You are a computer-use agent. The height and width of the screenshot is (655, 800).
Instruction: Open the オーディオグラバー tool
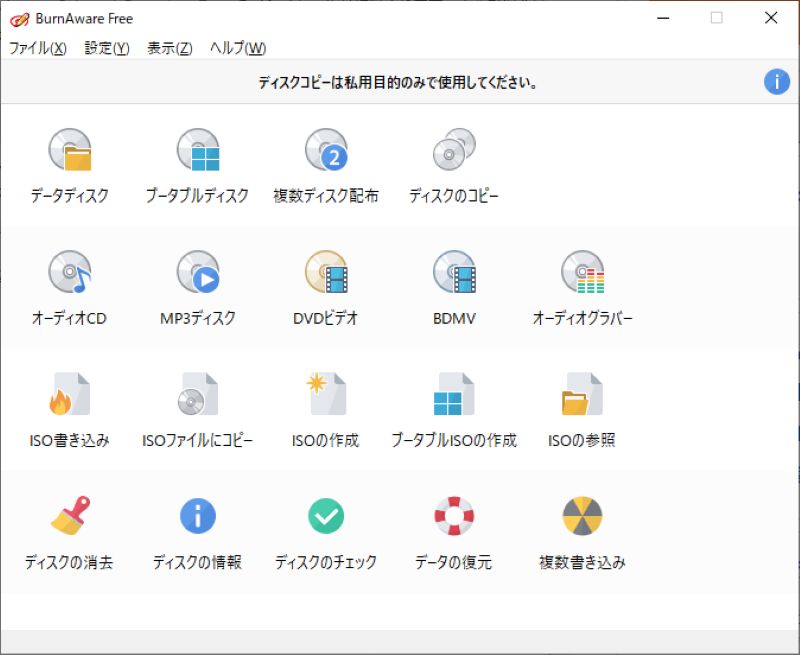(580, 278)
